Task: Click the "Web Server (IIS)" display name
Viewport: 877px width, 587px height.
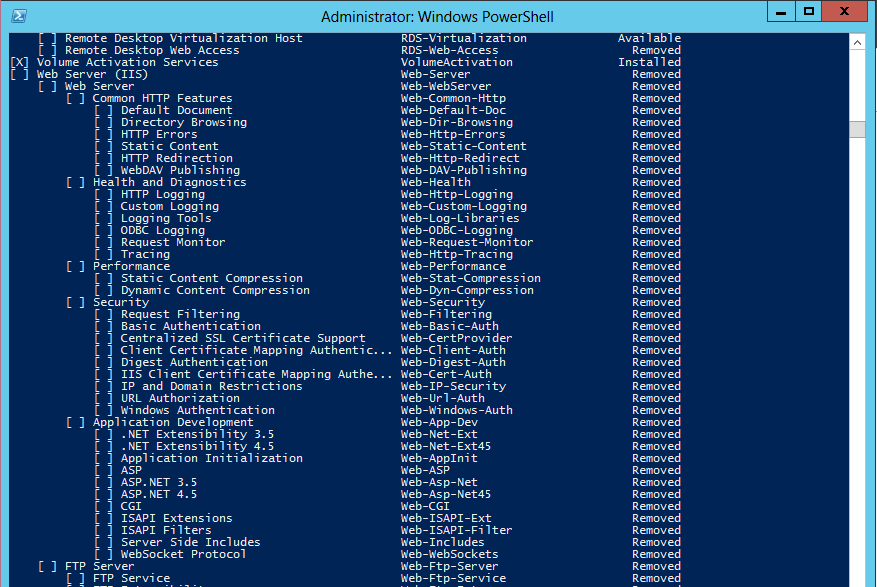Action: (x=92, y=74)
